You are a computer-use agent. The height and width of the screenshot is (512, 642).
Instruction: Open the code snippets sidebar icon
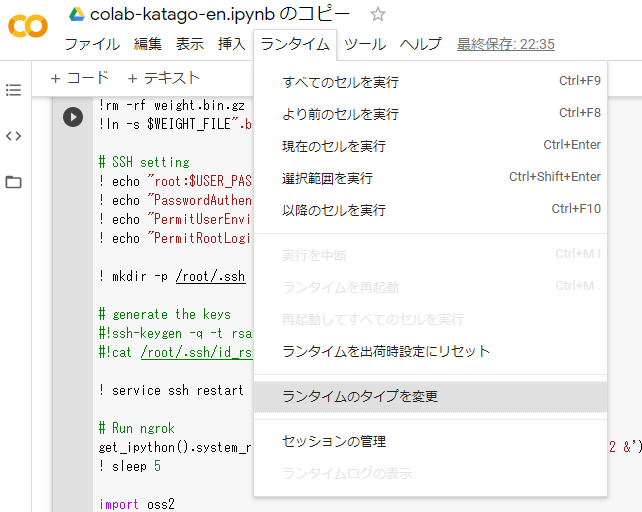pos(13,136)
